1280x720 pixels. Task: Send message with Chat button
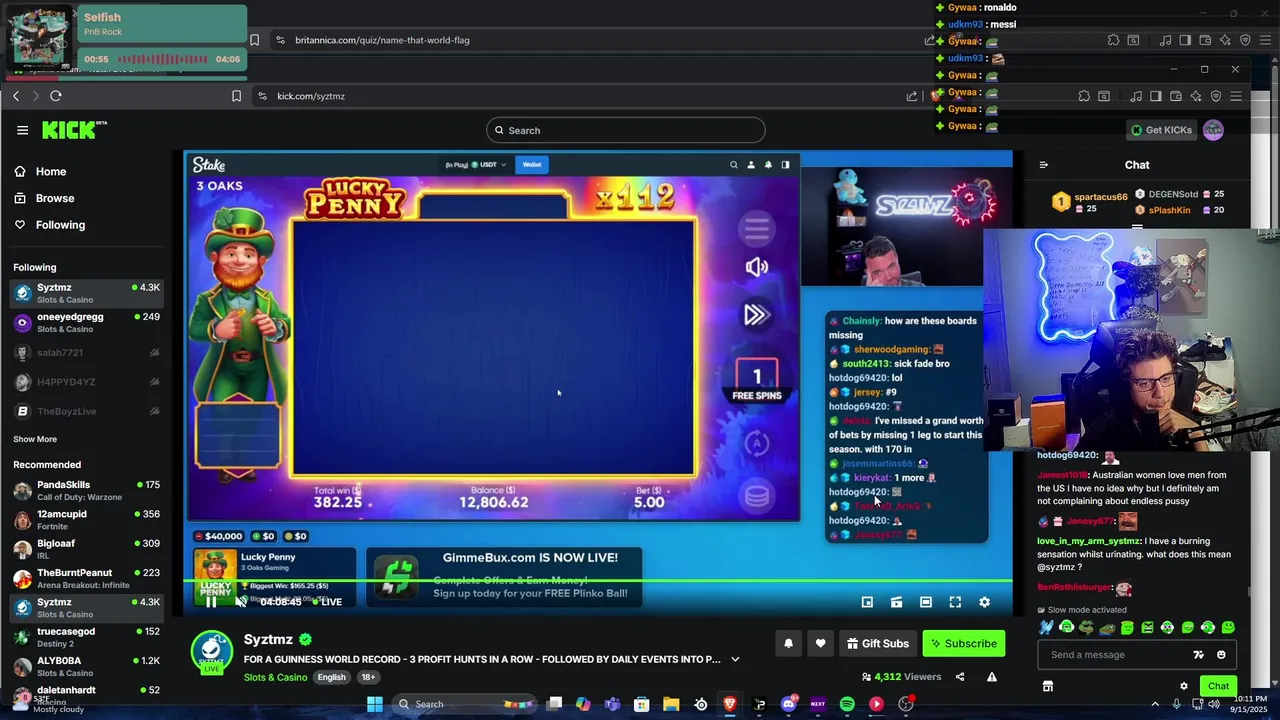point(1218,686)
